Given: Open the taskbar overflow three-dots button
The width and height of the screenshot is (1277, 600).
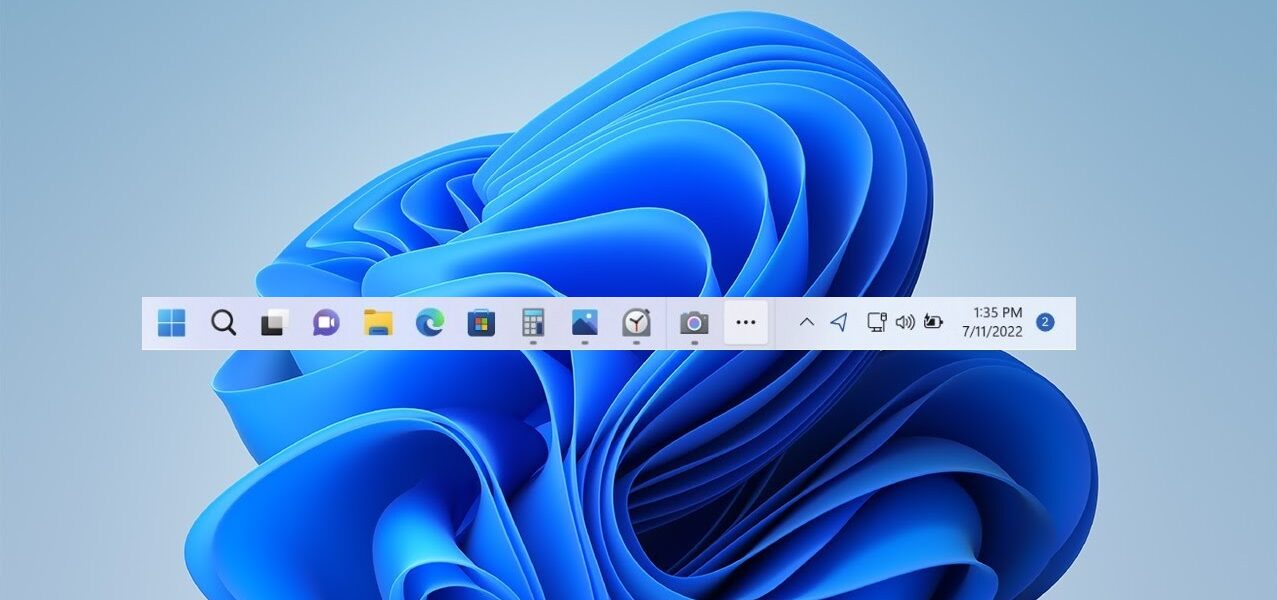Looking at the screenshot, I should 746,323.
